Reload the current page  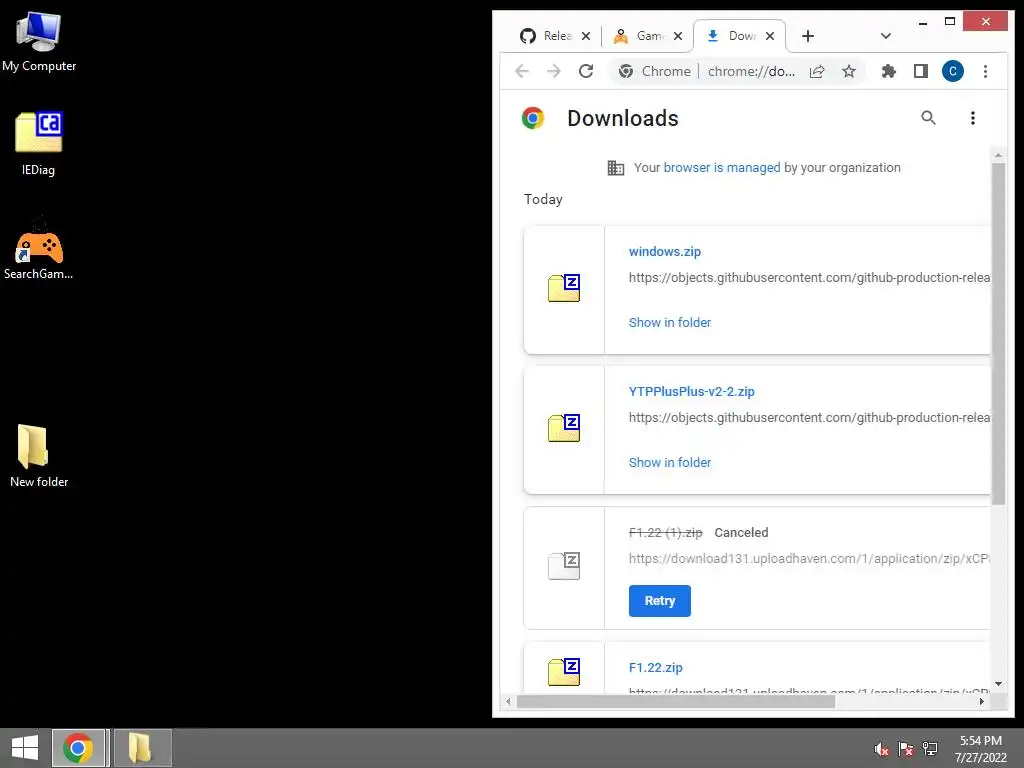click(586, 71)
